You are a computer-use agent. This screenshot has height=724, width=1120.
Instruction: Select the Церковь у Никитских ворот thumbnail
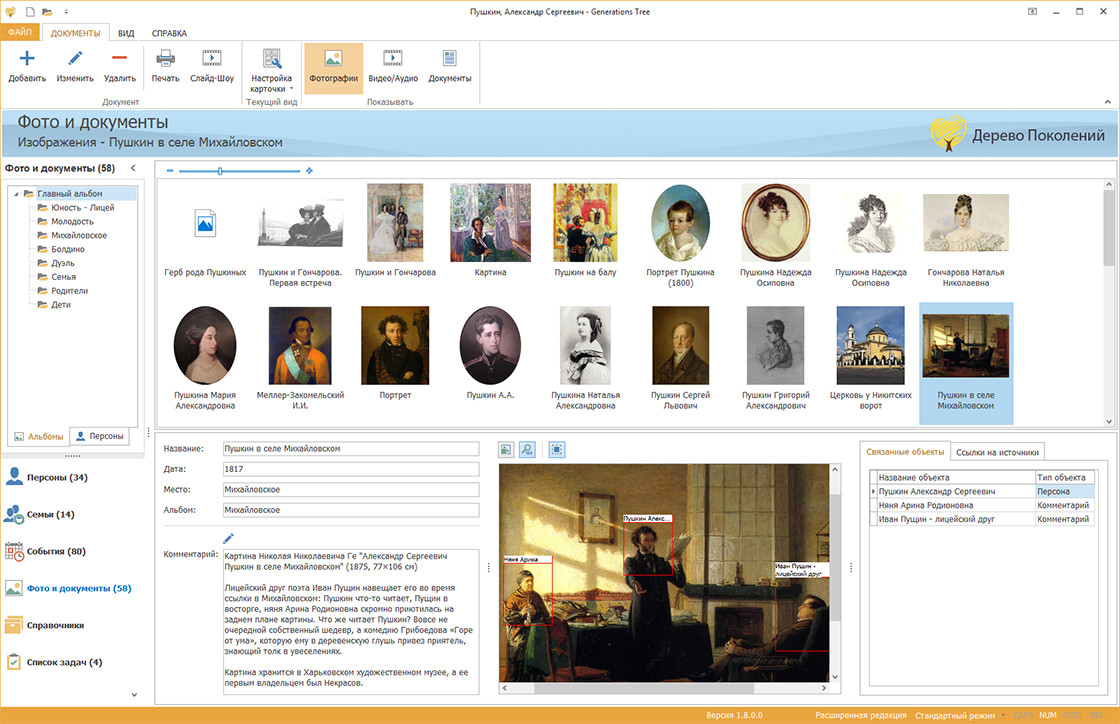(x=871, y=357)
